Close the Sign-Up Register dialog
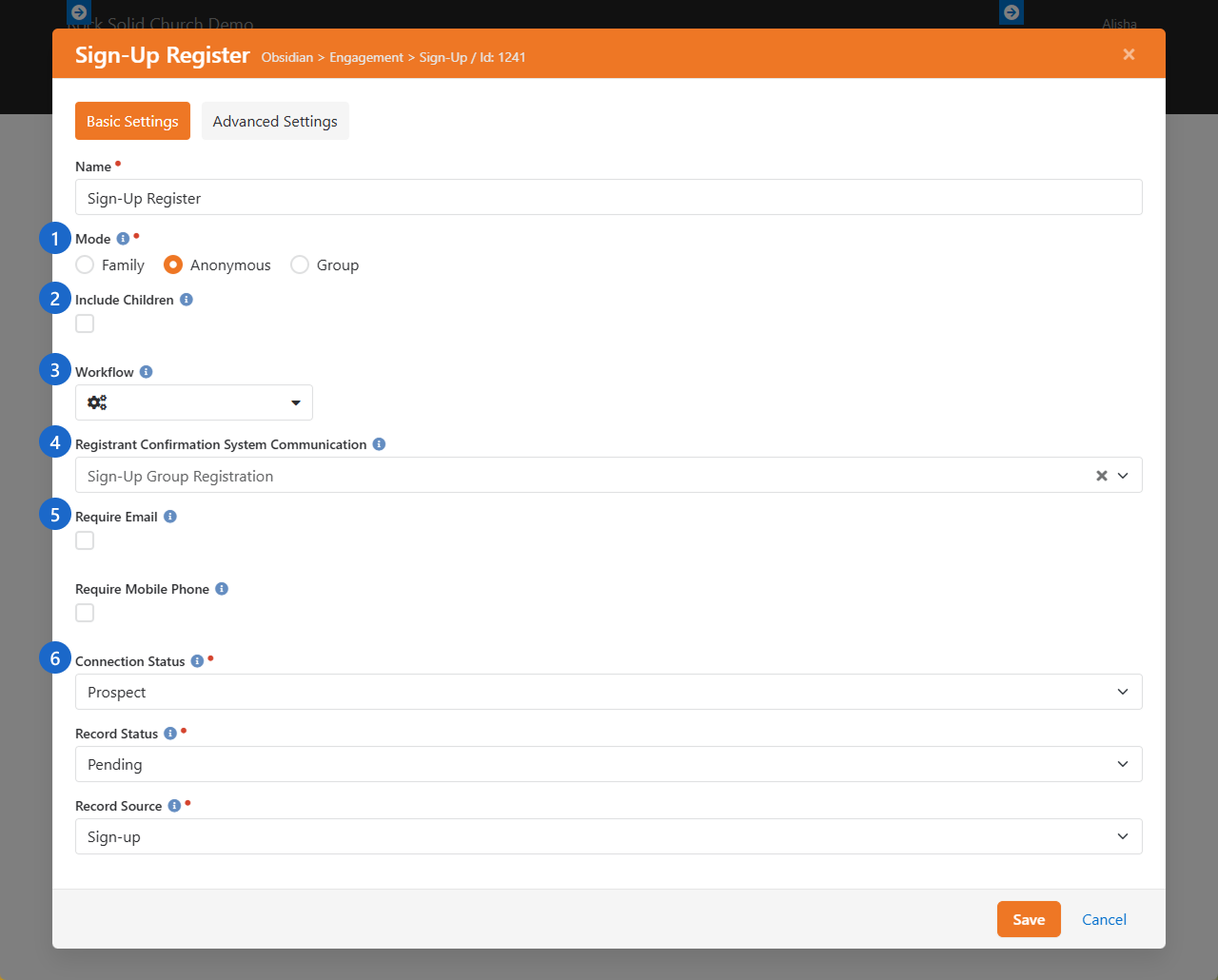The height and width of the screenshot is (980, 1218). [1129, 54]
